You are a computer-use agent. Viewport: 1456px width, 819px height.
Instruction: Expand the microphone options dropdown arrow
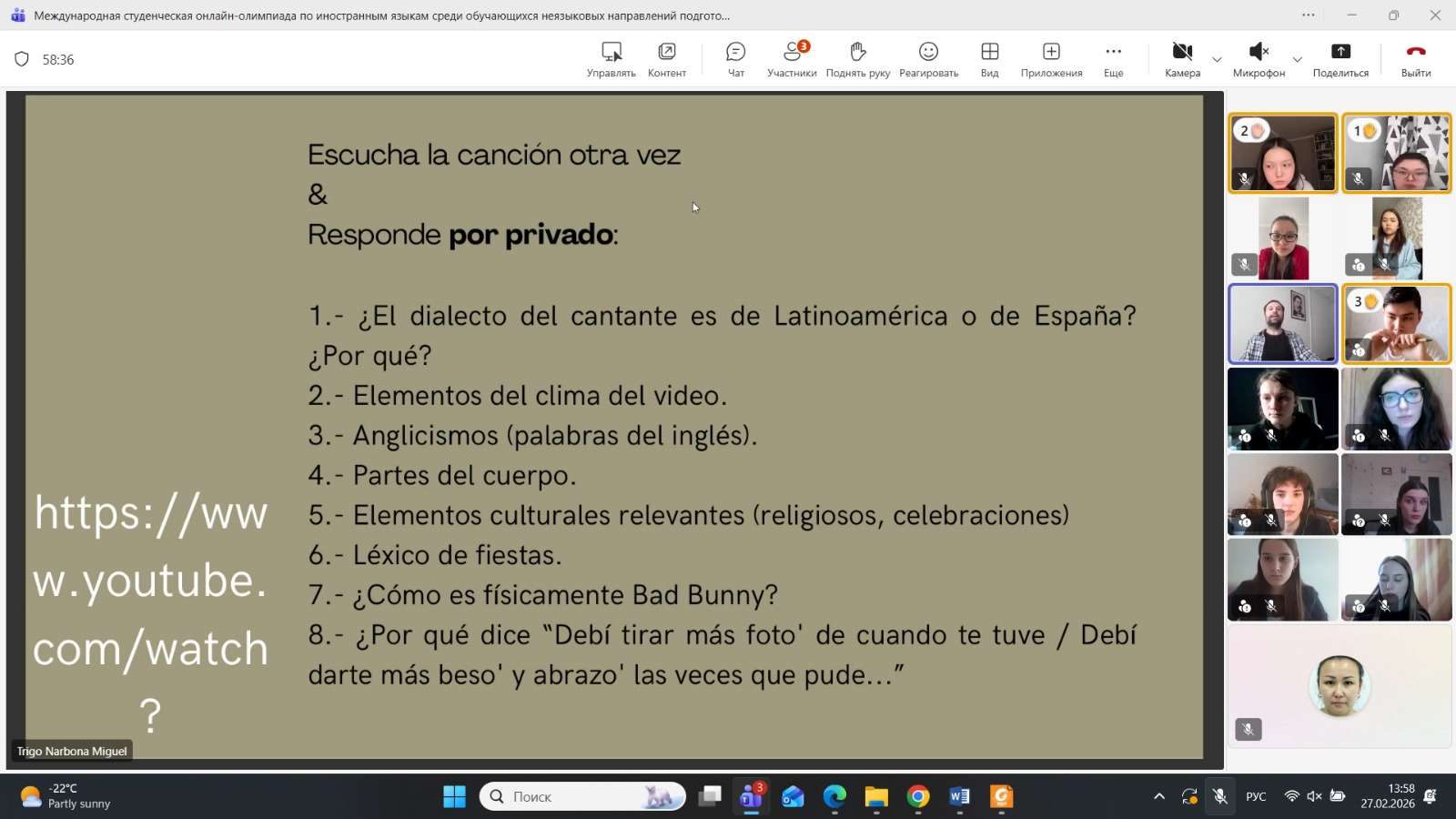click(1298, 60)
